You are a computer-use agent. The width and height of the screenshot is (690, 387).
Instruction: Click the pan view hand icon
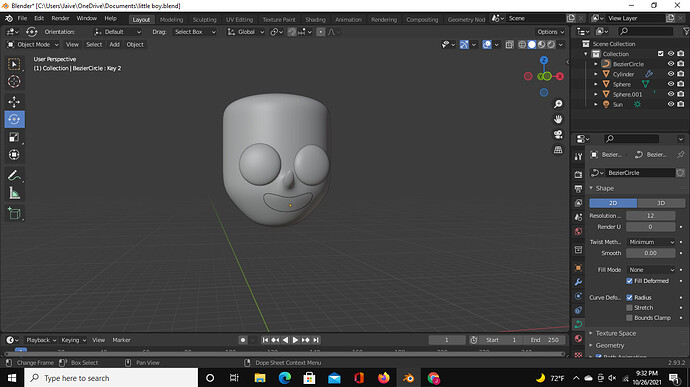click(558, 119)
